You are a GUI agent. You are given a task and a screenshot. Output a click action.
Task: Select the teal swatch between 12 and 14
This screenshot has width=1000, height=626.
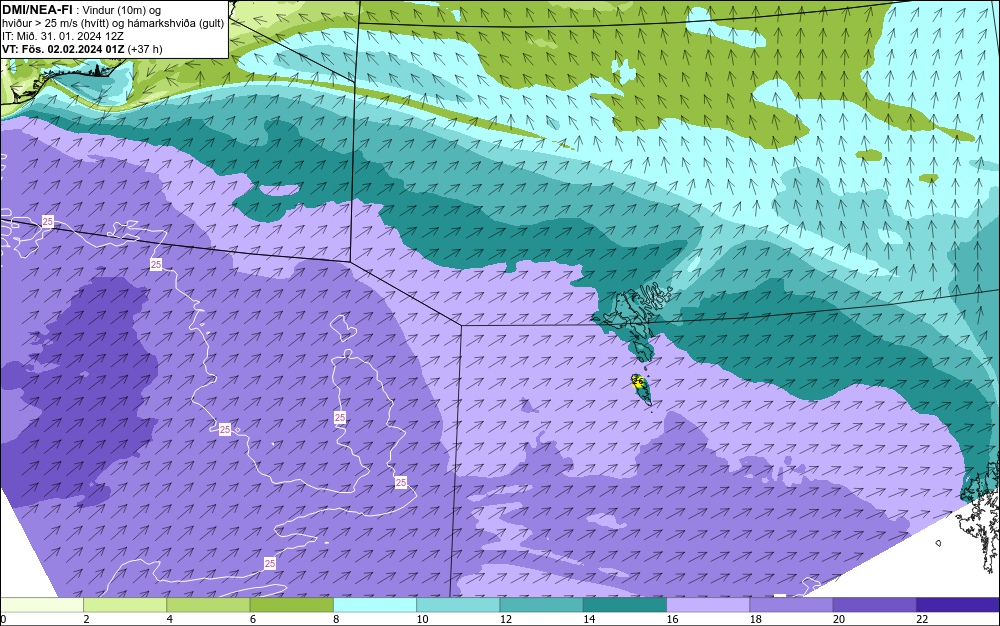point(541,604)
